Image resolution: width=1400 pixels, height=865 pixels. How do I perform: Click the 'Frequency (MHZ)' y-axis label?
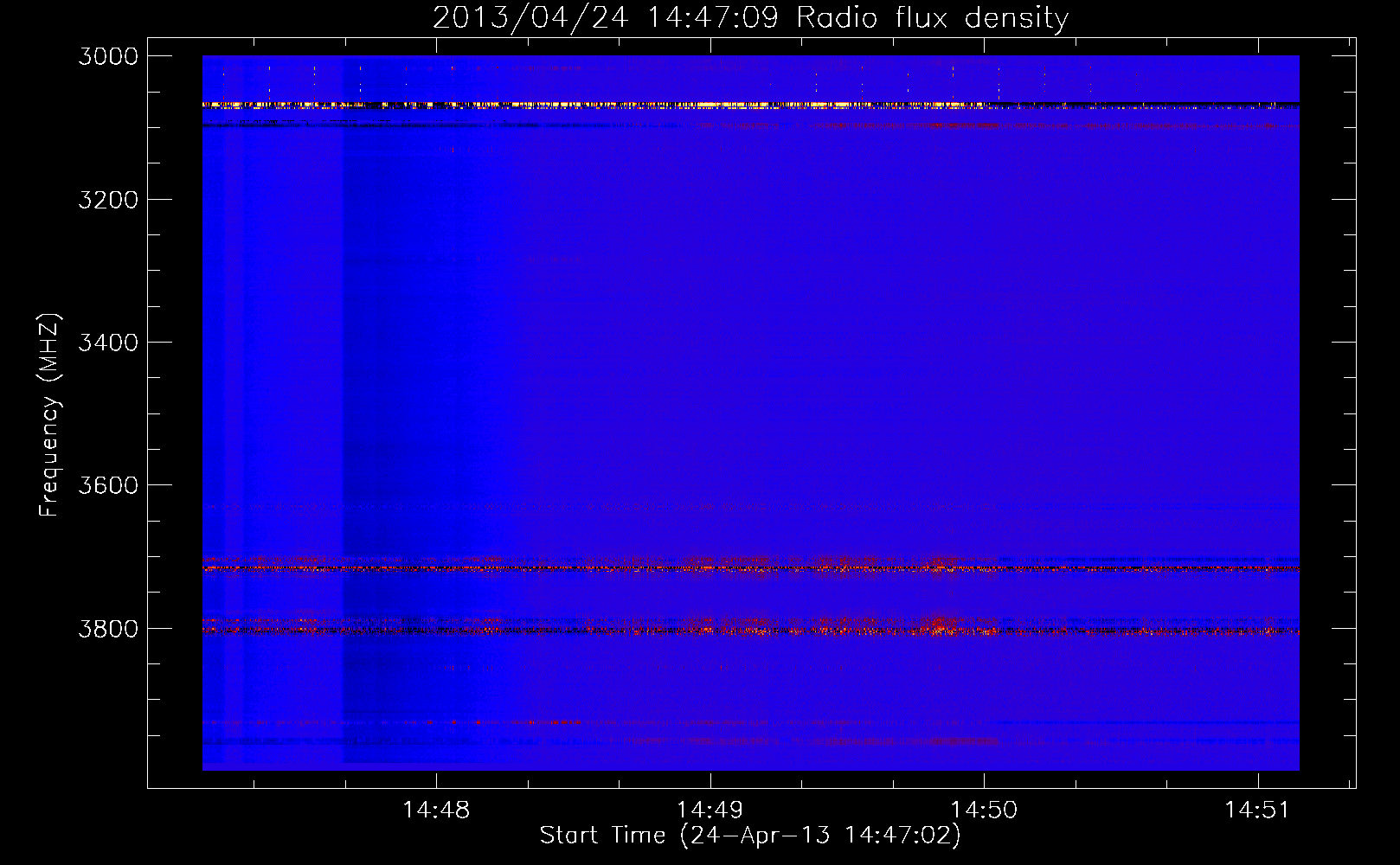(x=50, y=415)
